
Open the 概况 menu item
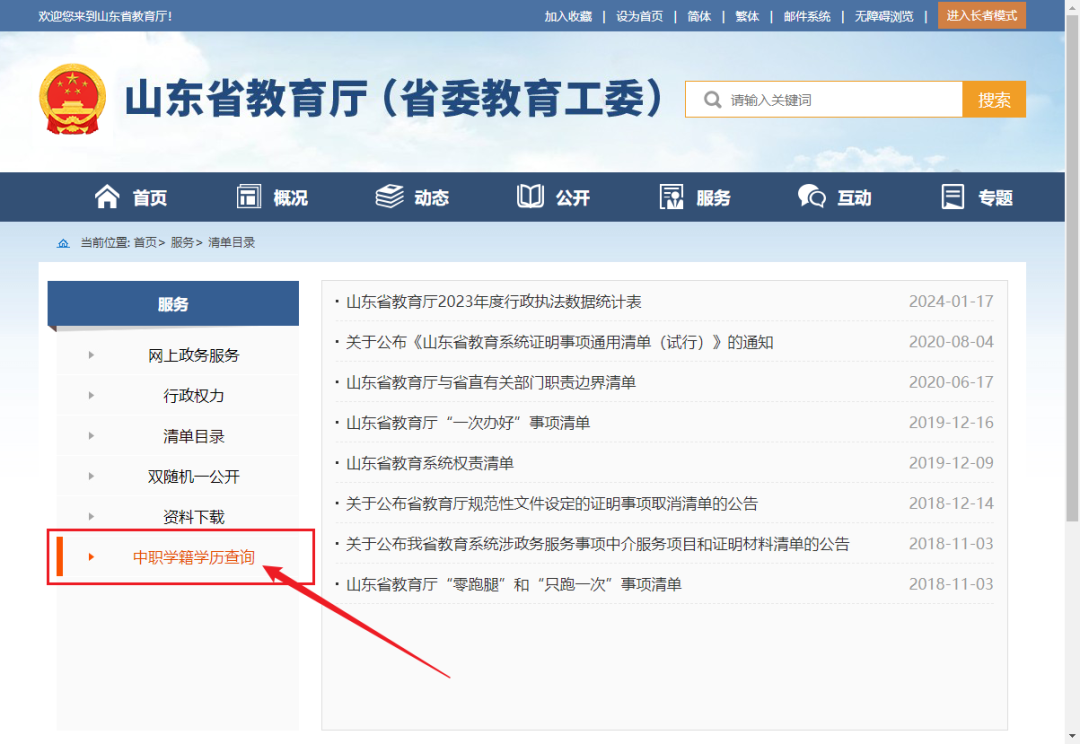point(290,198)
